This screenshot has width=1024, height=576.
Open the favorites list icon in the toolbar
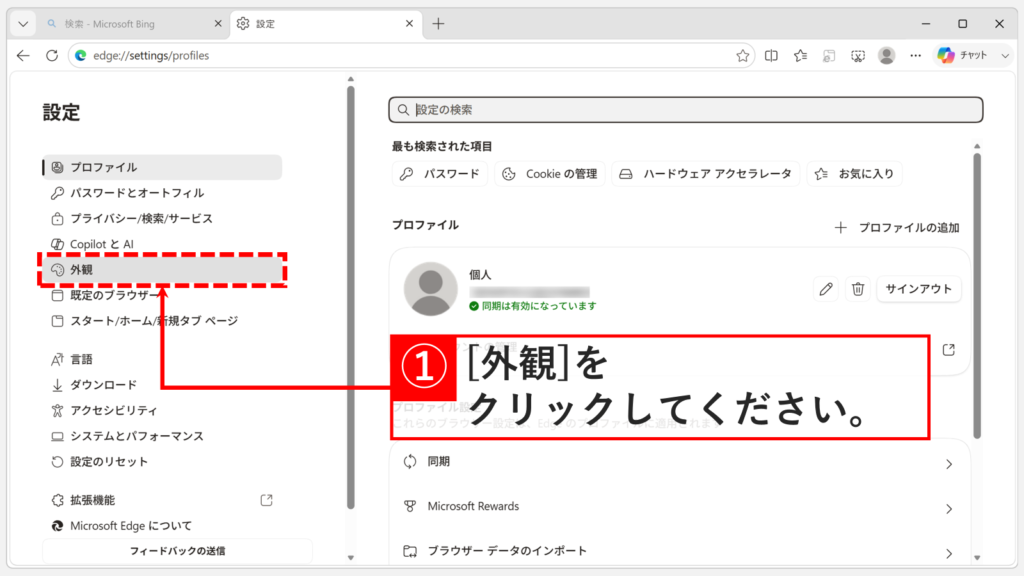tap(801, 56)
